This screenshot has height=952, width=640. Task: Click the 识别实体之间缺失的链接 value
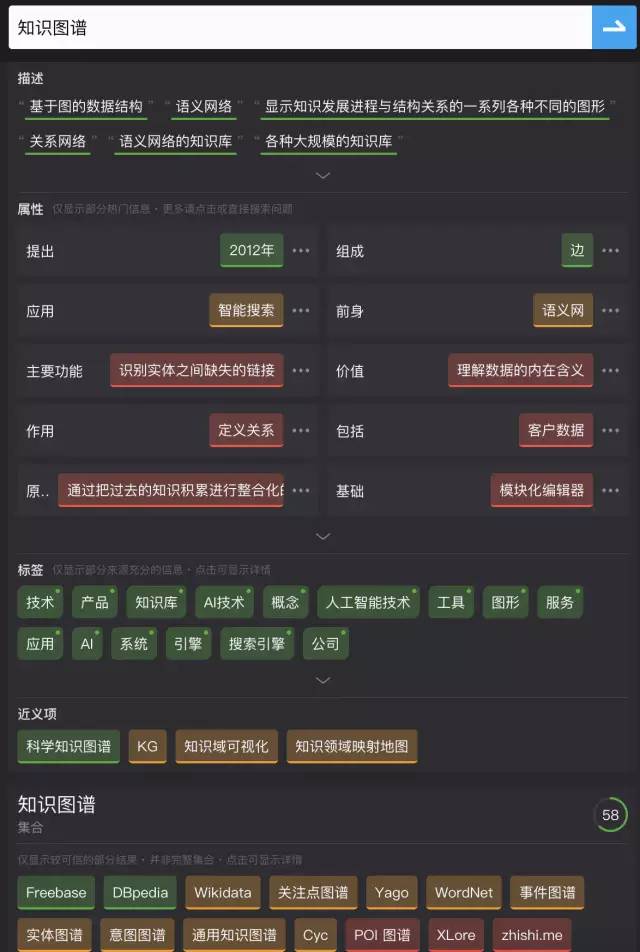[x=197, y=371]
